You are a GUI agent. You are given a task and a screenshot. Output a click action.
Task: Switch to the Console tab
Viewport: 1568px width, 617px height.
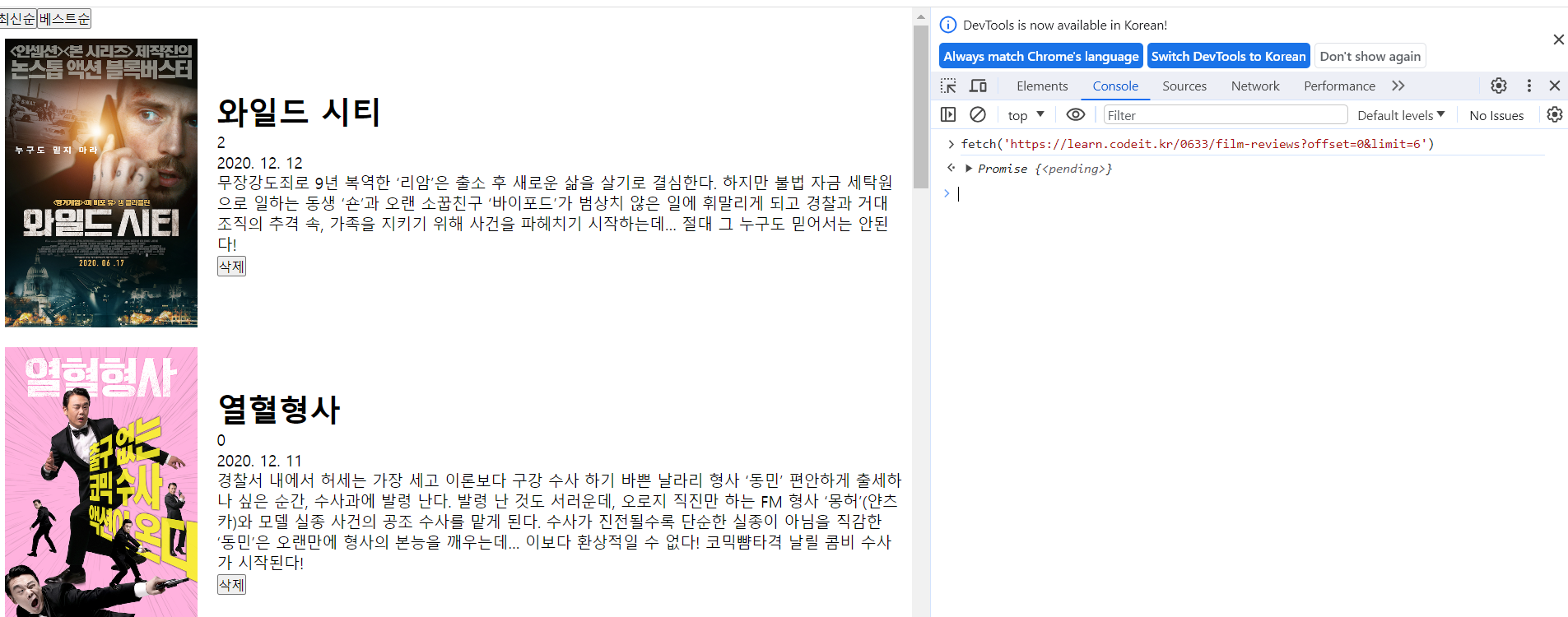point(1115,86)
